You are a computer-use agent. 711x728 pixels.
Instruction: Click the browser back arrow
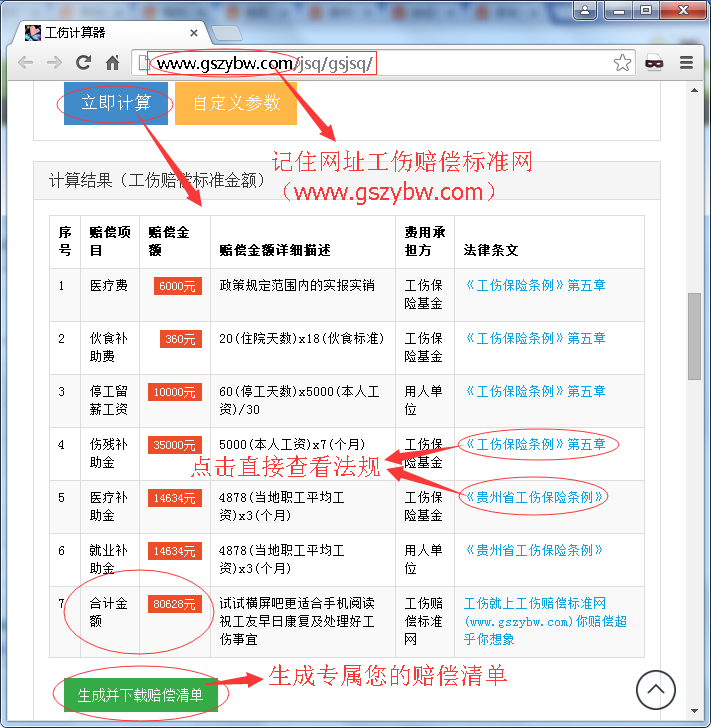click(x=26, y=62)
